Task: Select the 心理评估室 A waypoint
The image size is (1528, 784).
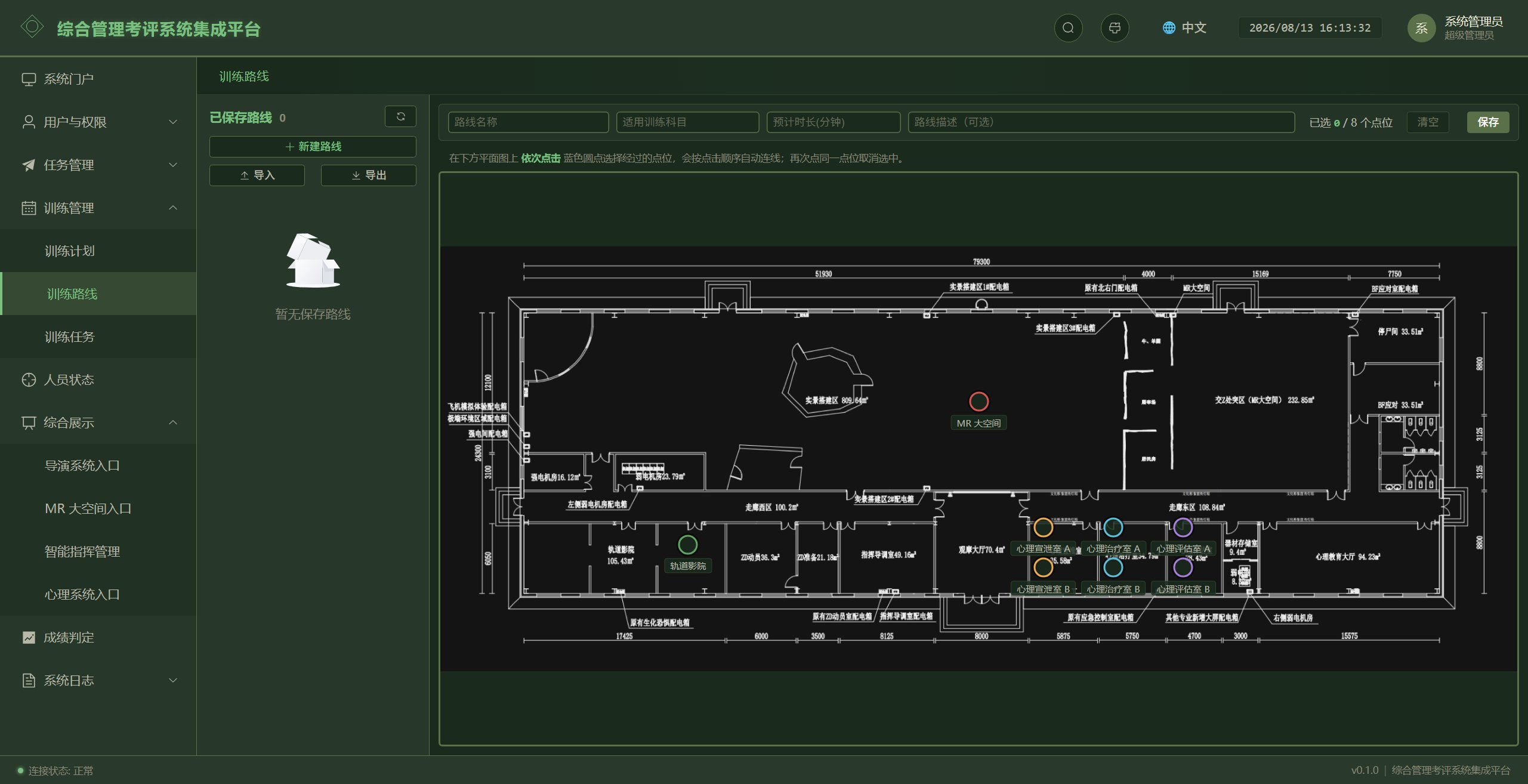Action: [x=1183, y=527]
